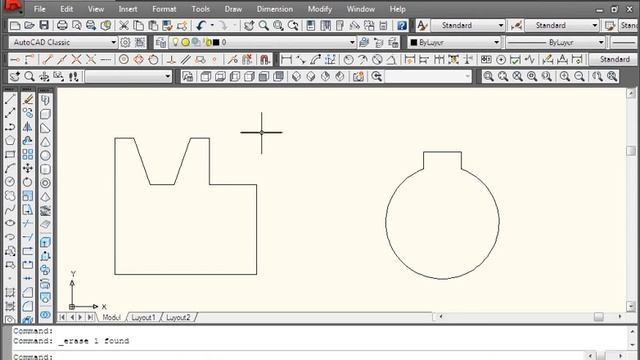Choose the Move modify tool
The width and height of the screenshot is (640, 360).
point(28,168)
